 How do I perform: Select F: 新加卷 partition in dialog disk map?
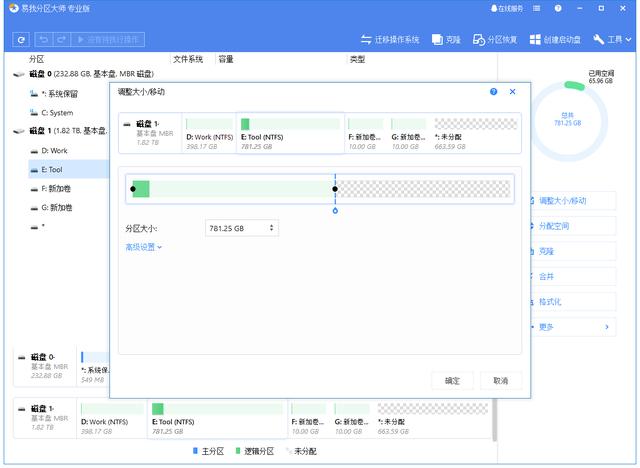365,134
